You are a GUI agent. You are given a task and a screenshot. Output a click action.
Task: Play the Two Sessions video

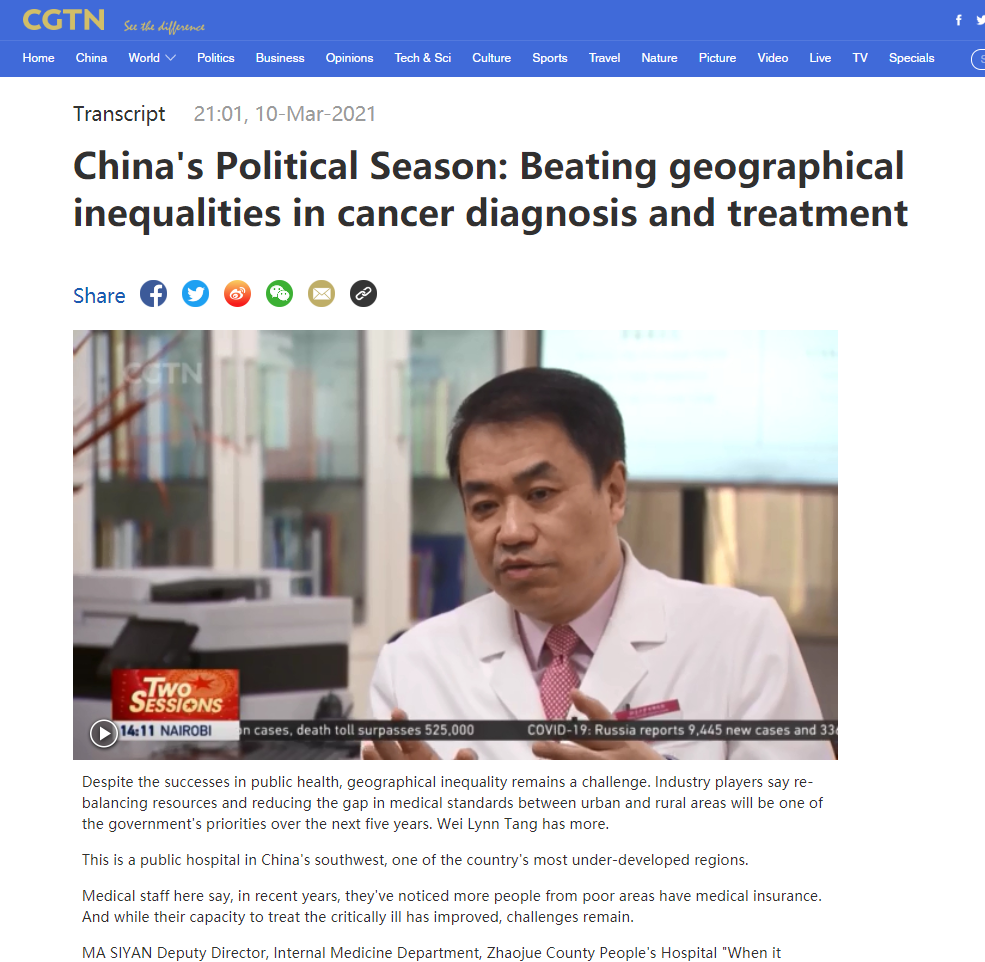pos(104,733)
